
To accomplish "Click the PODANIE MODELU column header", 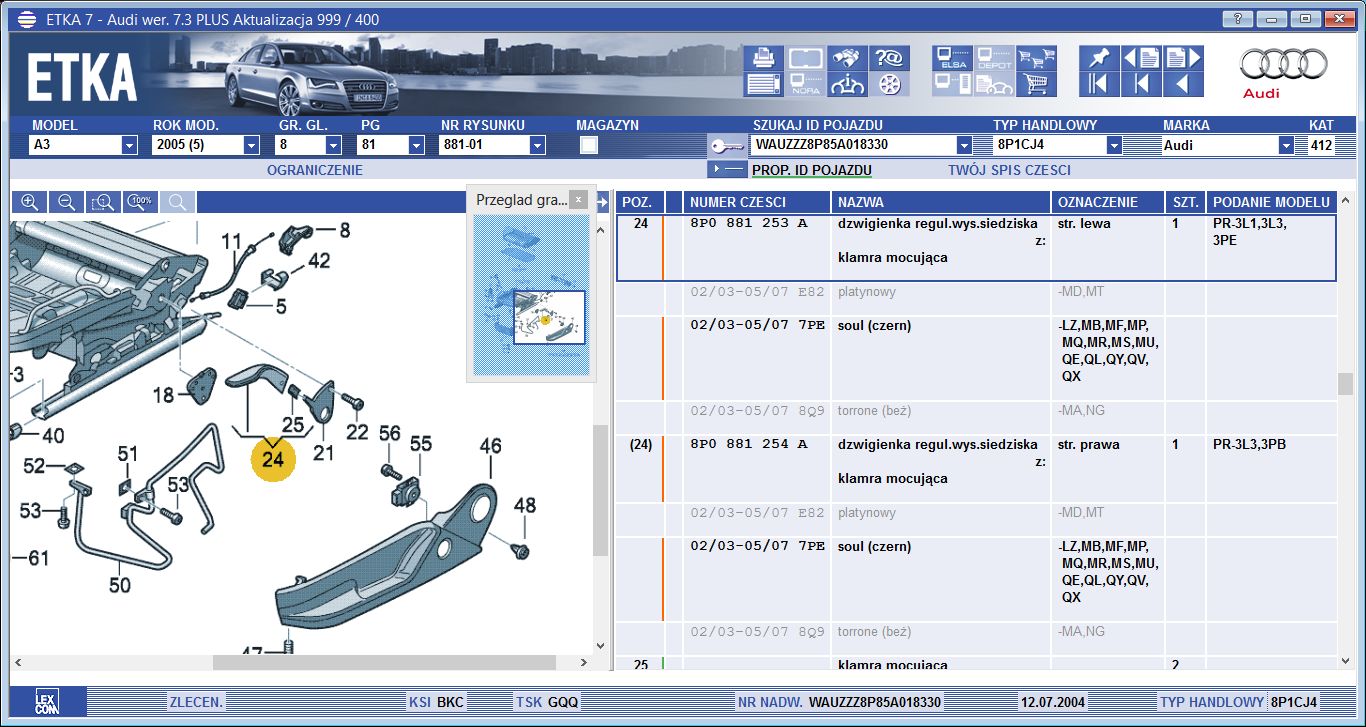I will 1271,202.
